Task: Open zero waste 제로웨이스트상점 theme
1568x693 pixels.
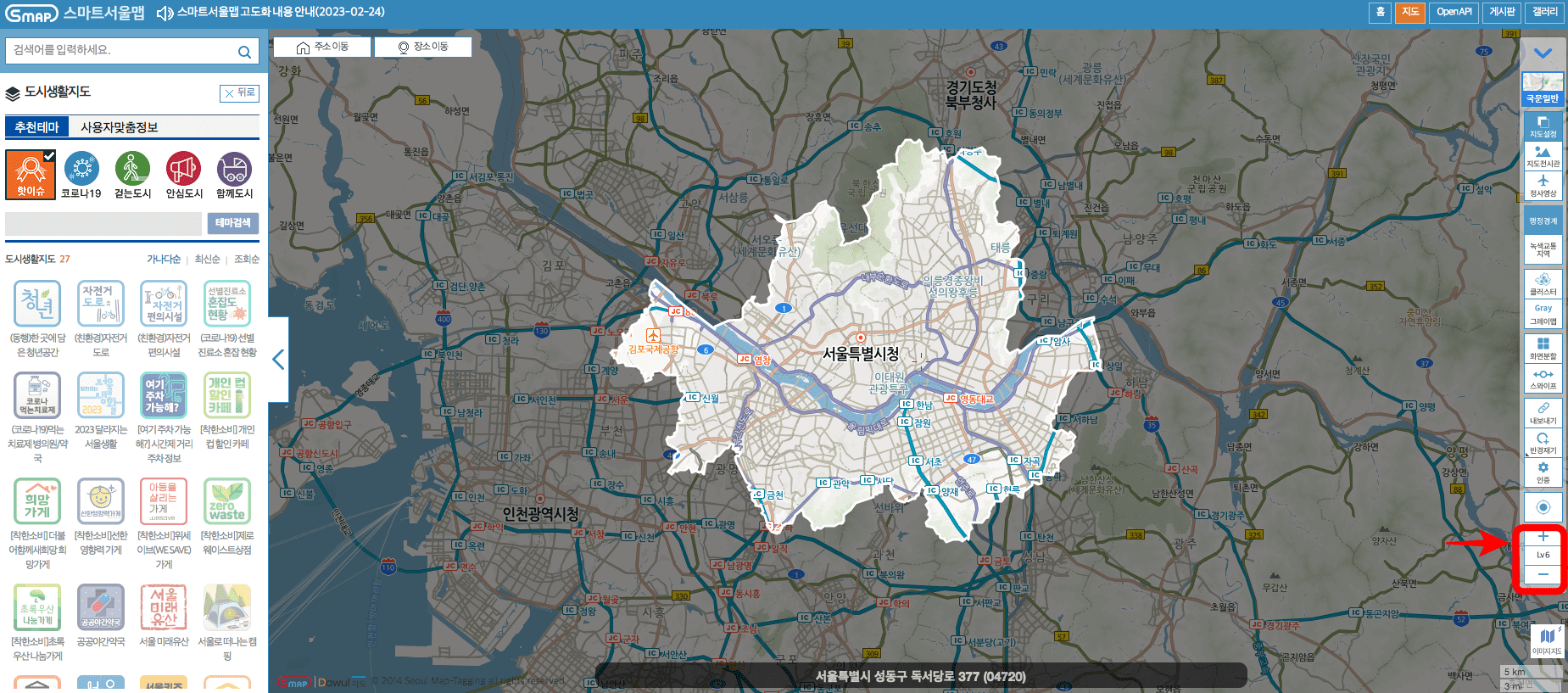Action: pos(227,501)
